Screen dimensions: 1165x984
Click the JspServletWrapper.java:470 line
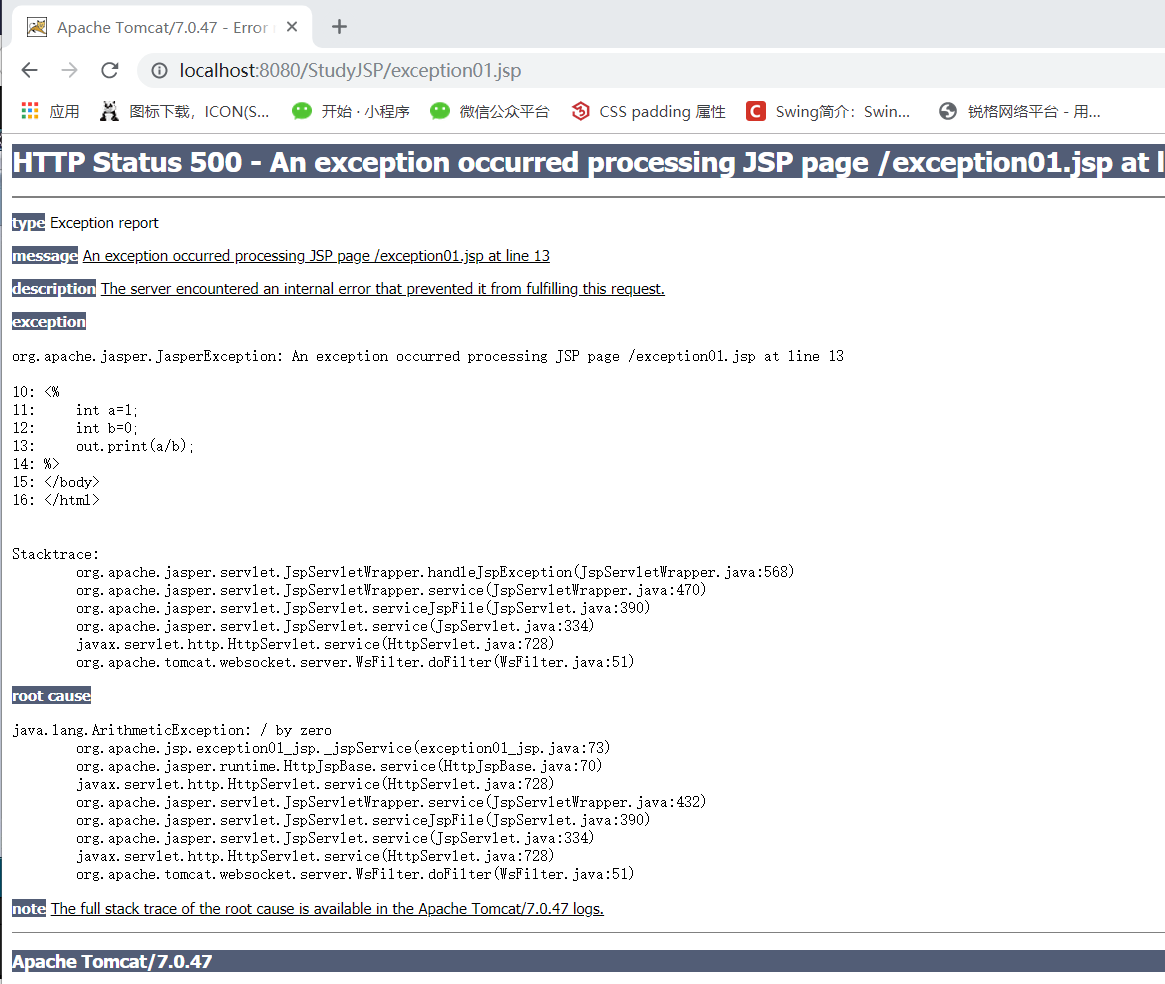click(x=391, y=590)
